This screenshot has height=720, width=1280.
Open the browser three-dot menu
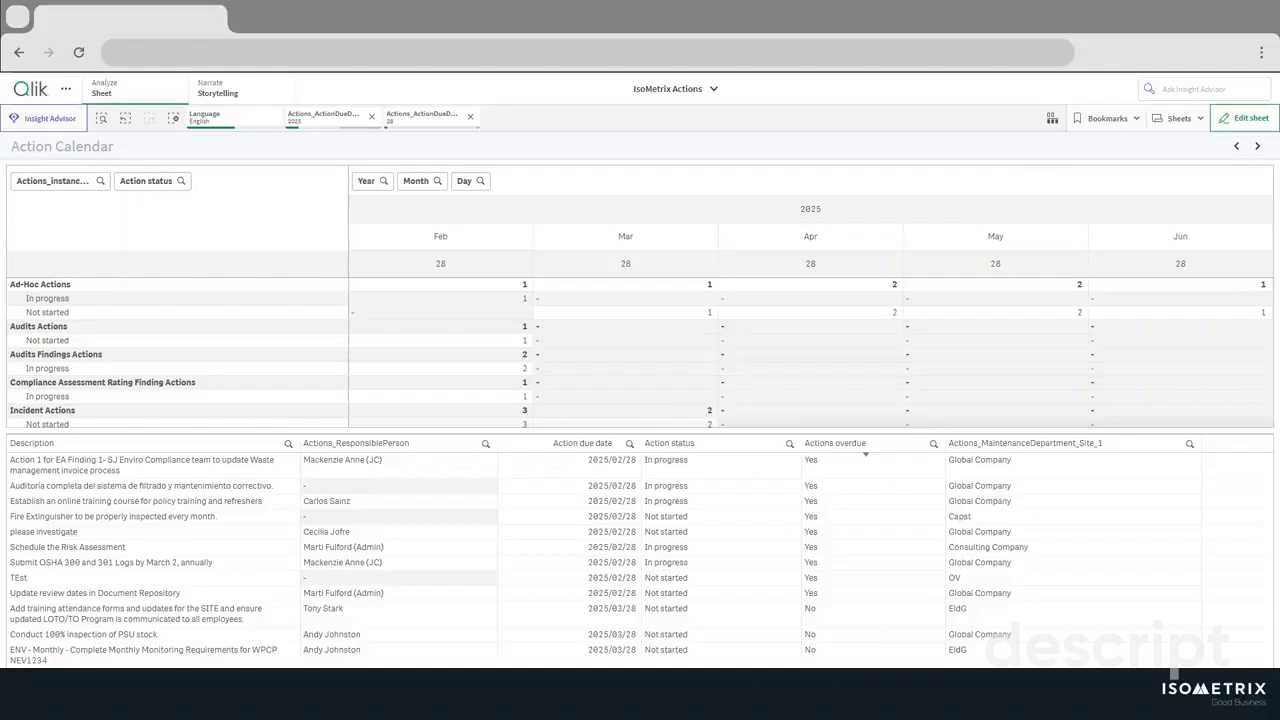pos(1262,52)
